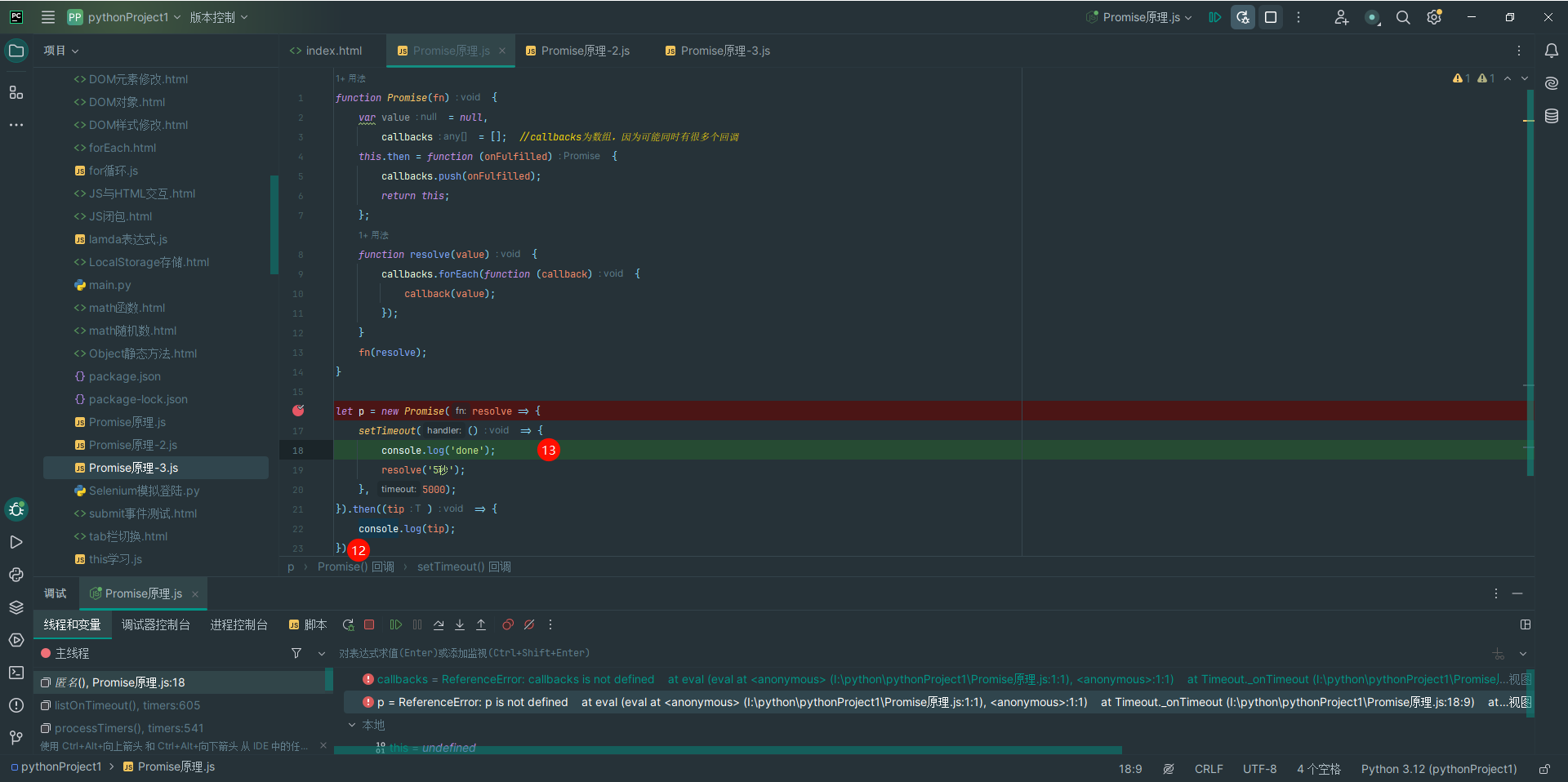The height and width of the screenshot is (782, 1568).
Task: Open the Problems tool window
Action: [x=16, y=705]
